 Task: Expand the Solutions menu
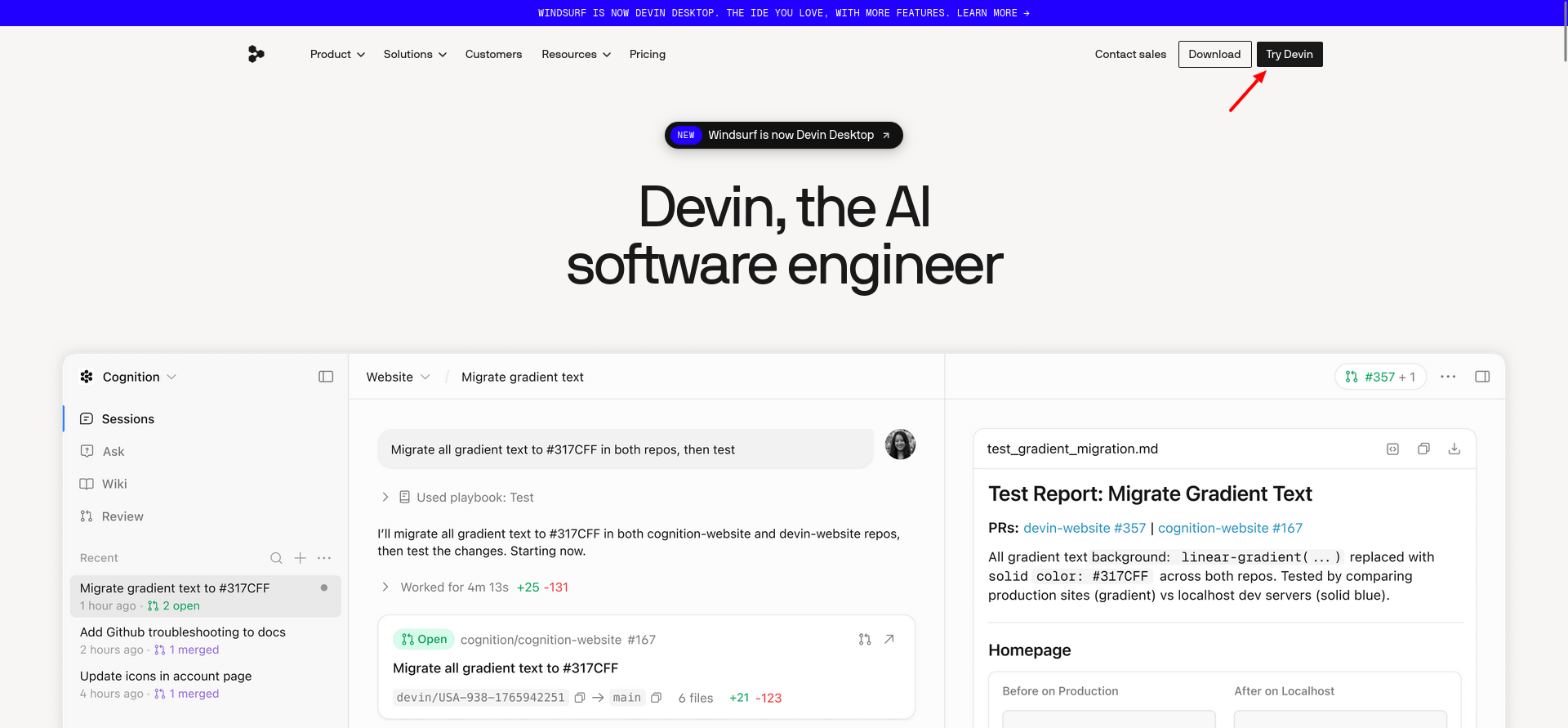point(415,54)
